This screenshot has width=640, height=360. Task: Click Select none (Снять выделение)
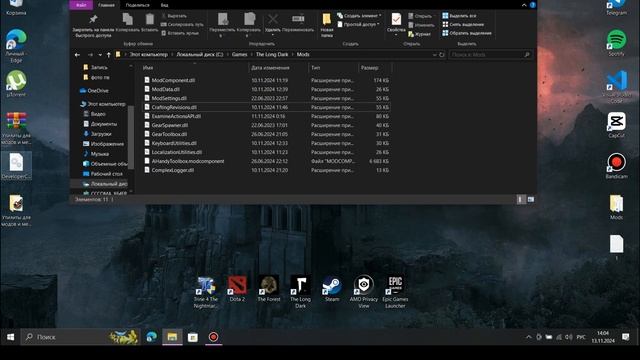pos(463,24)
